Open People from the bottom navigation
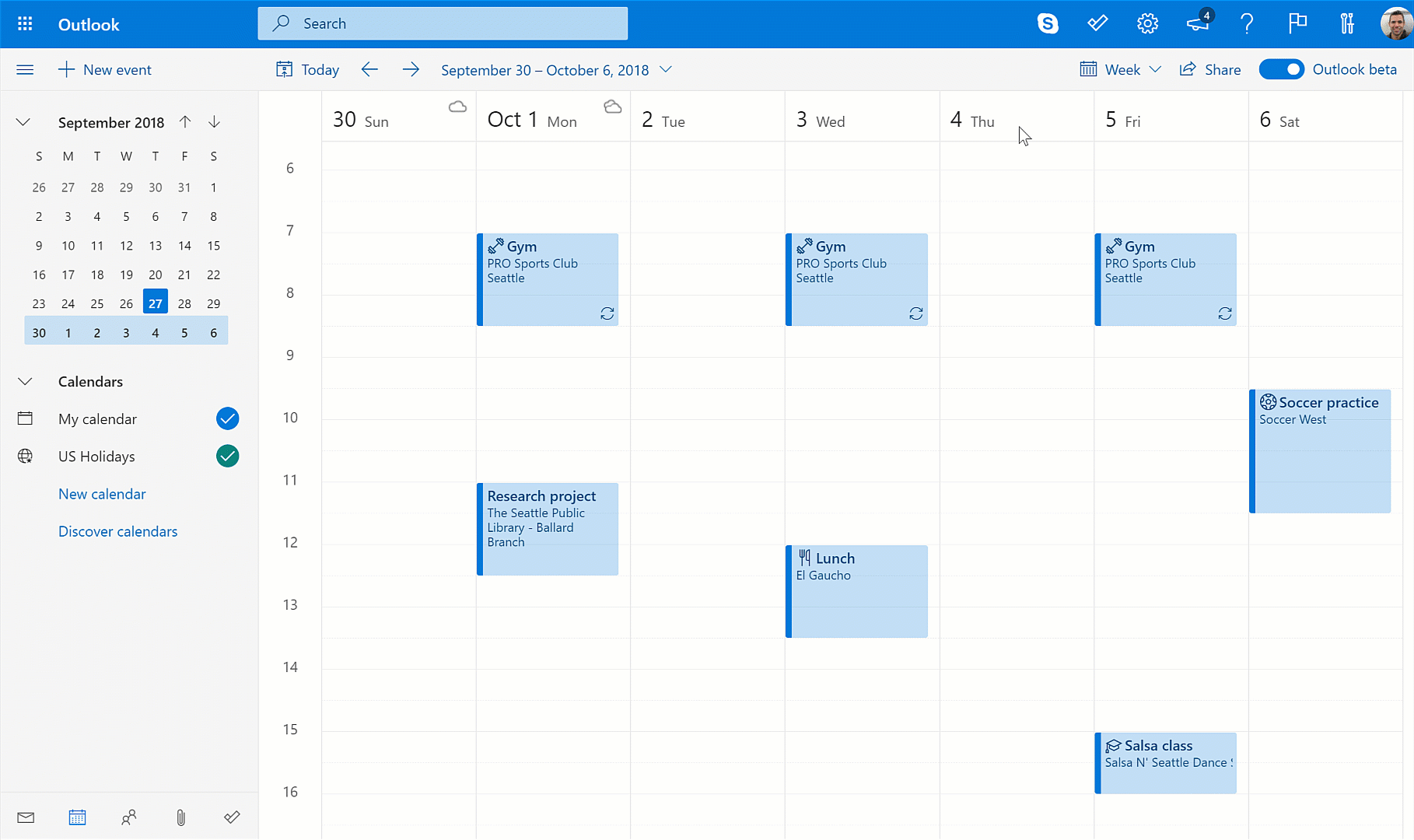The width and height of the screenshot is (1414, 840). click(129, 817)
